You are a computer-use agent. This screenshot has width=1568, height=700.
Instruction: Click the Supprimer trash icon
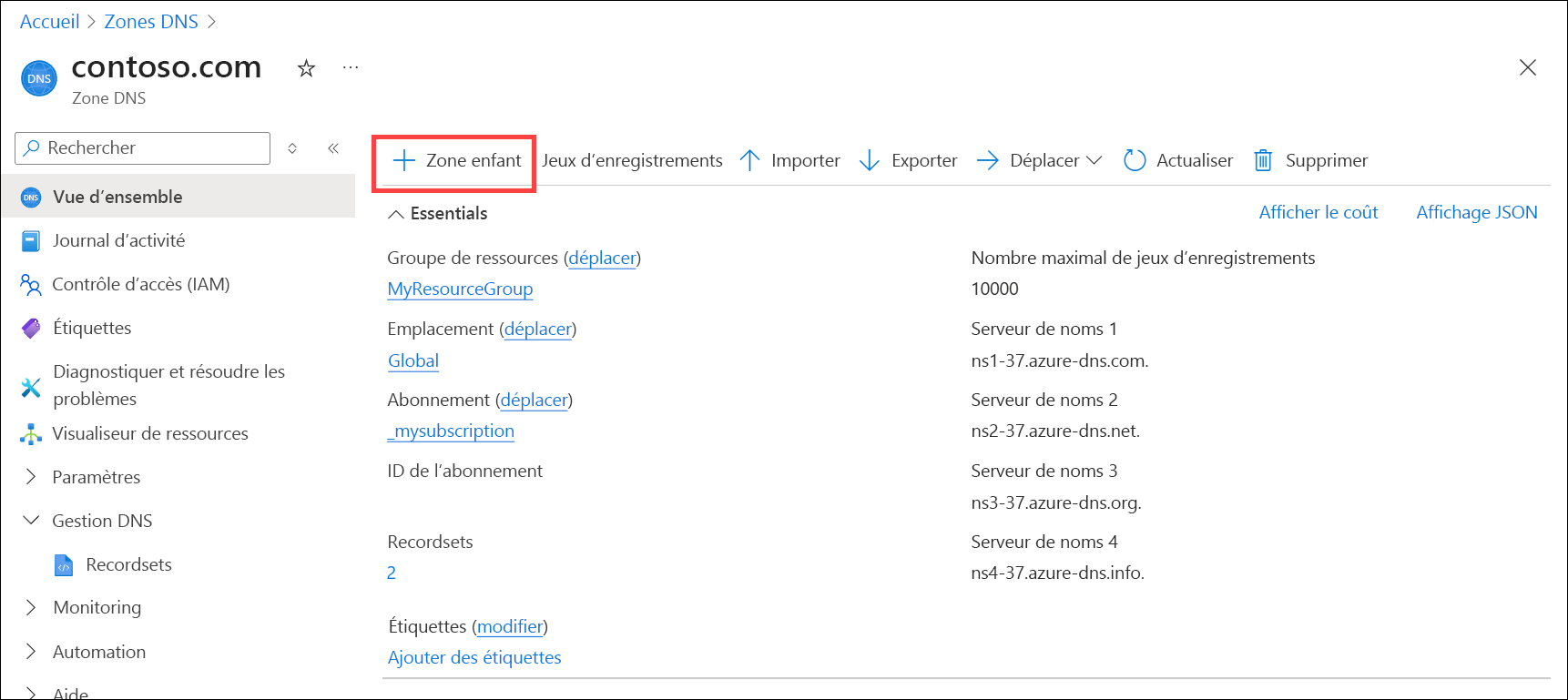coord(1263,161)
